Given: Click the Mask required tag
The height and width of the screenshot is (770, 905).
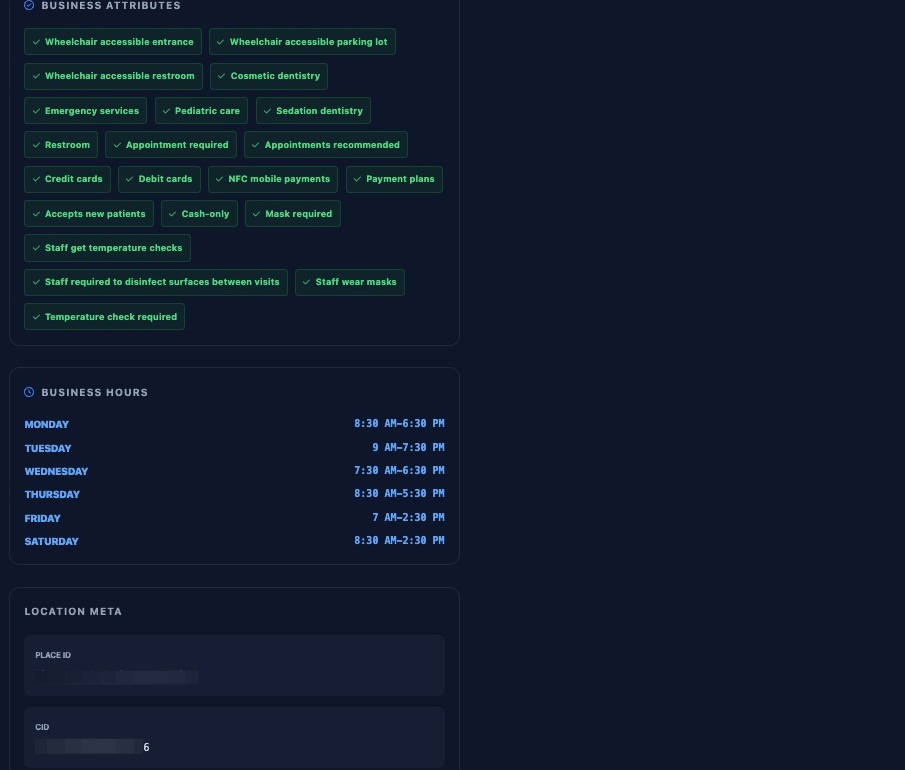Looking at the screenshot, I should tap(293, 214).
